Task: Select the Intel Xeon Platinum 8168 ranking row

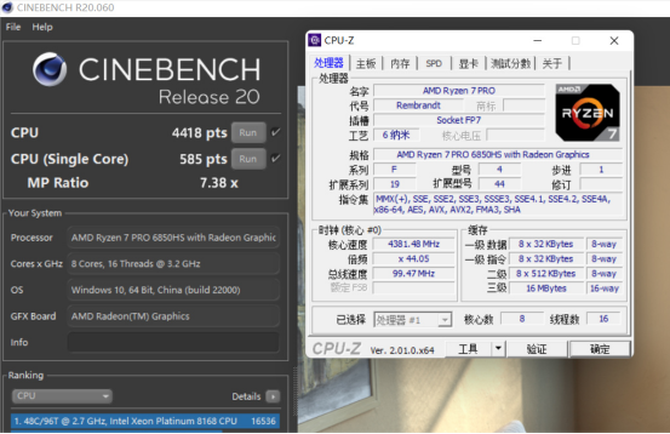Action: pyautogui.click(x=145, y=421)
